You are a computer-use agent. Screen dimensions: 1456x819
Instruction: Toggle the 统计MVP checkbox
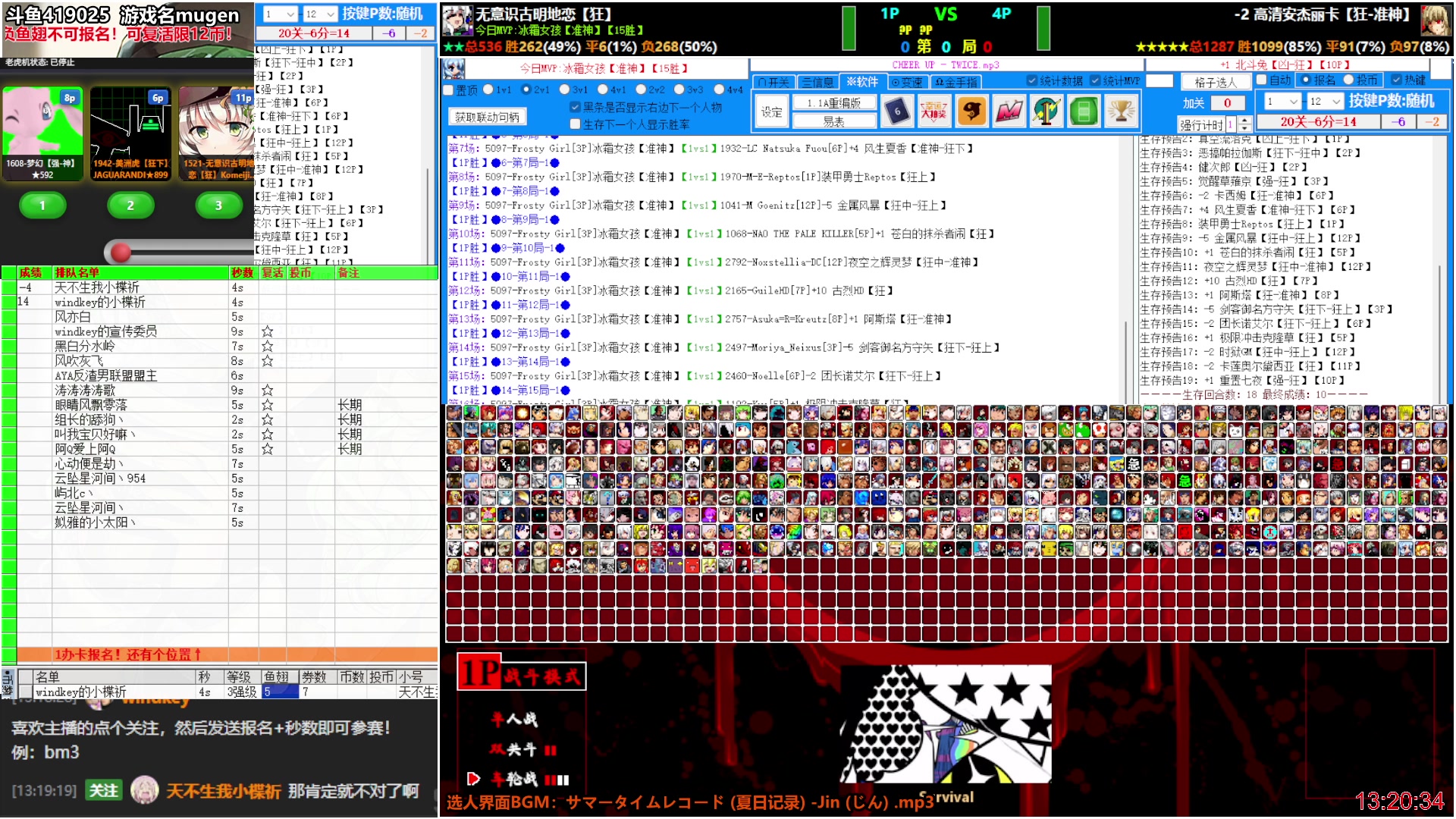[x=1095, y=80]
